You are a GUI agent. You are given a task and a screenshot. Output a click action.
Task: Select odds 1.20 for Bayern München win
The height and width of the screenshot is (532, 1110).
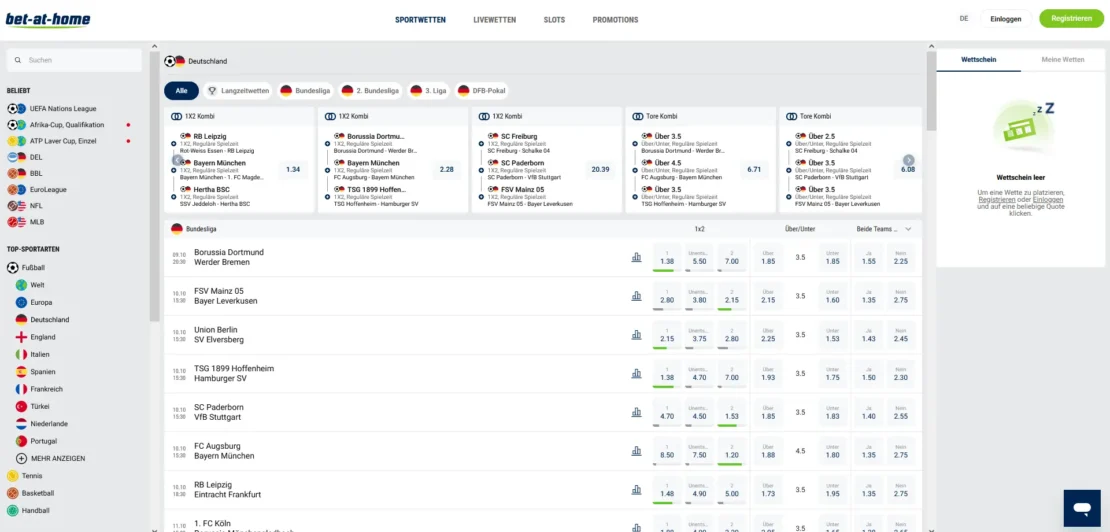coord(732,451)
